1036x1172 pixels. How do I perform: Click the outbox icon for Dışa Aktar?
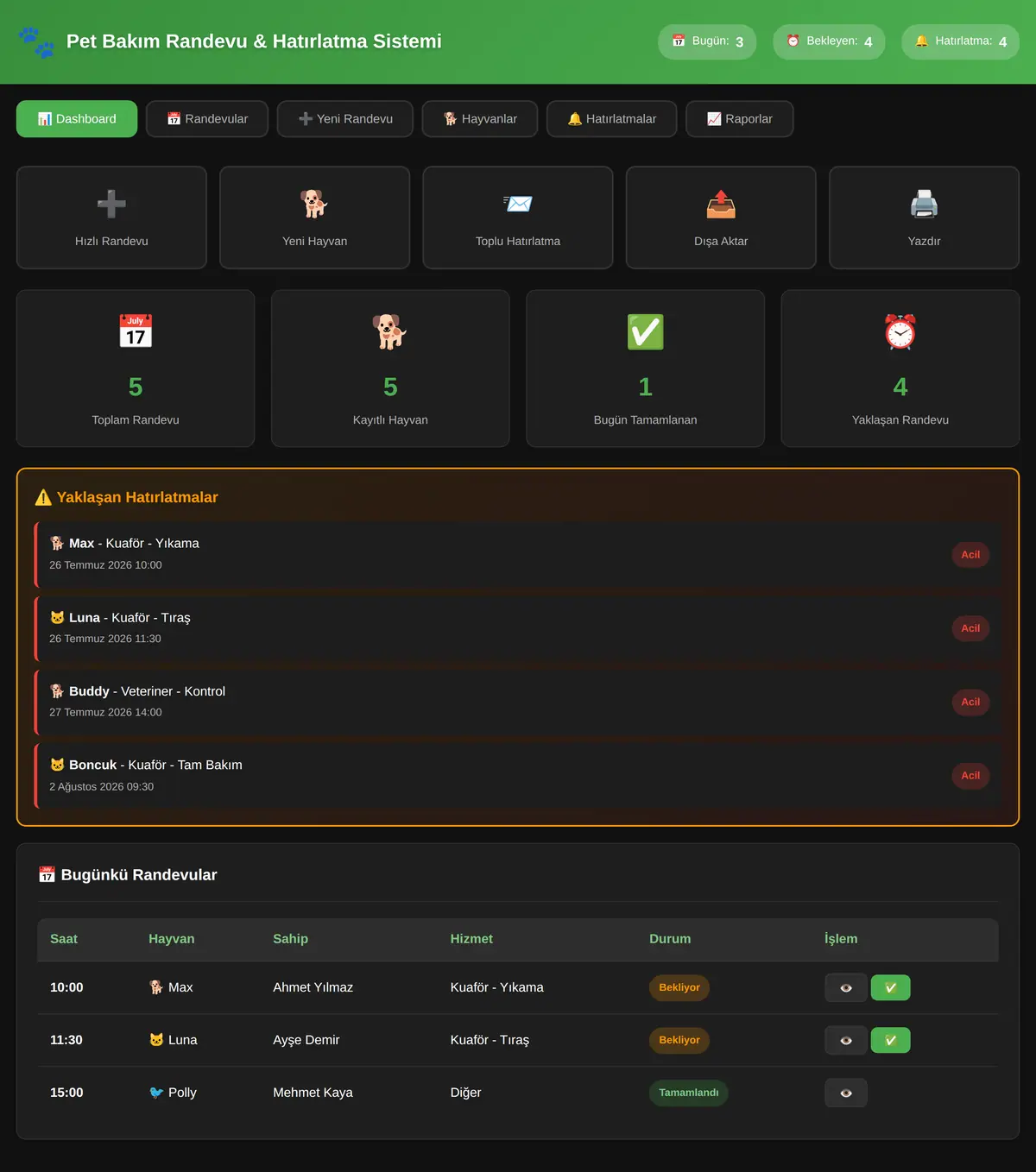[721, 205]
